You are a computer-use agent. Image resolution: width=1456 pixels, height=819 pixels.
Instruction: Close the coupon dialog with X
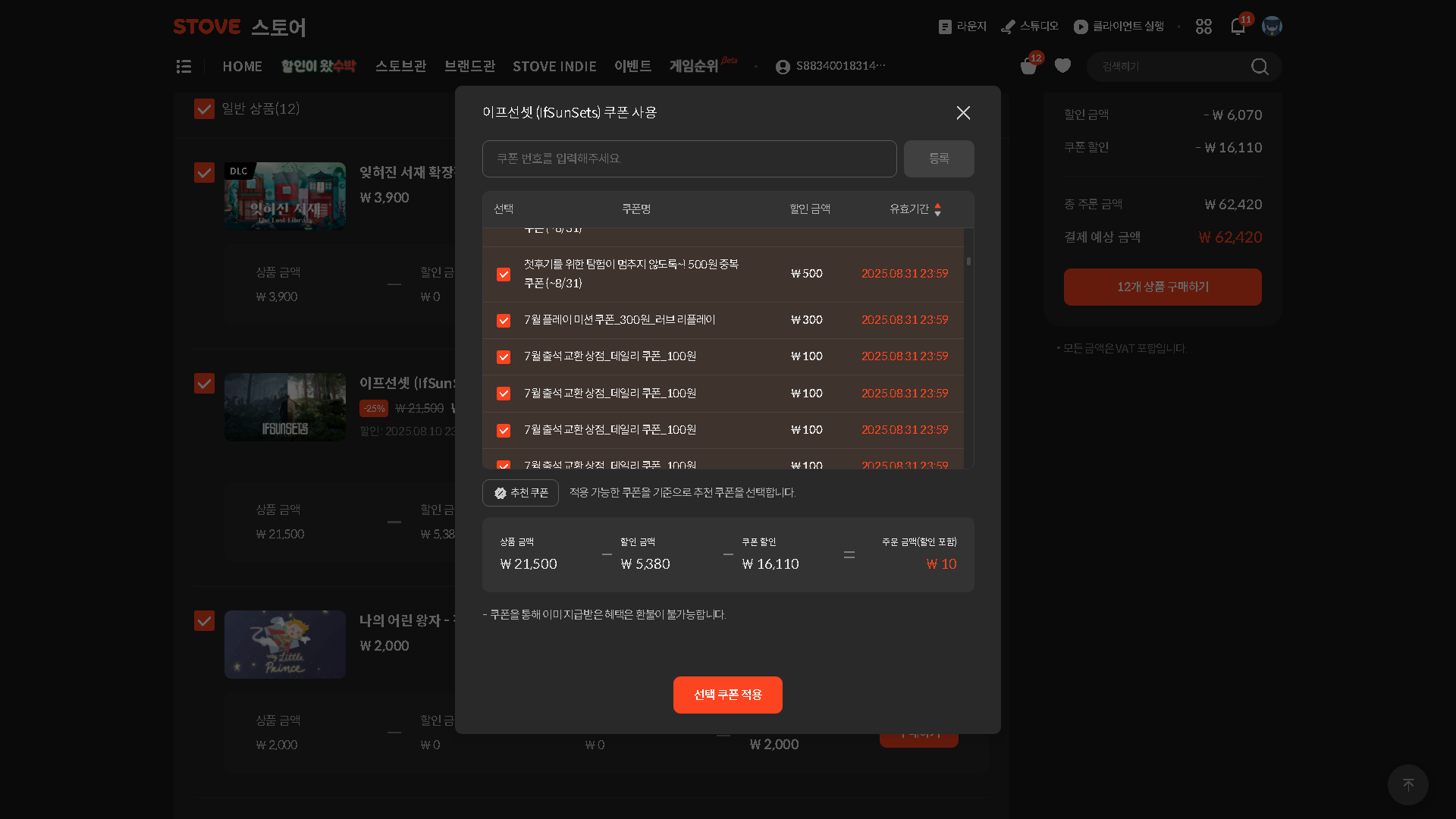tap(963, 113)
